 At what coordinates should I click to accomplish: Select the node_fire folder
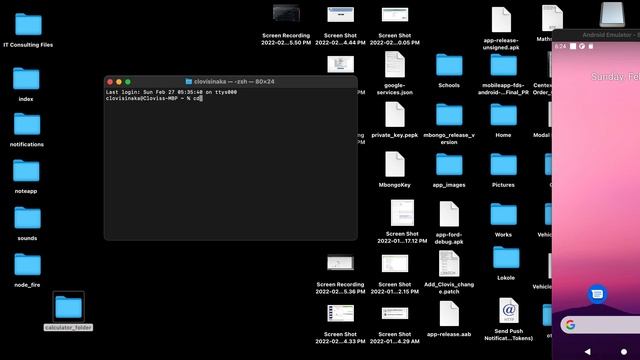click(x=27, y=264)
